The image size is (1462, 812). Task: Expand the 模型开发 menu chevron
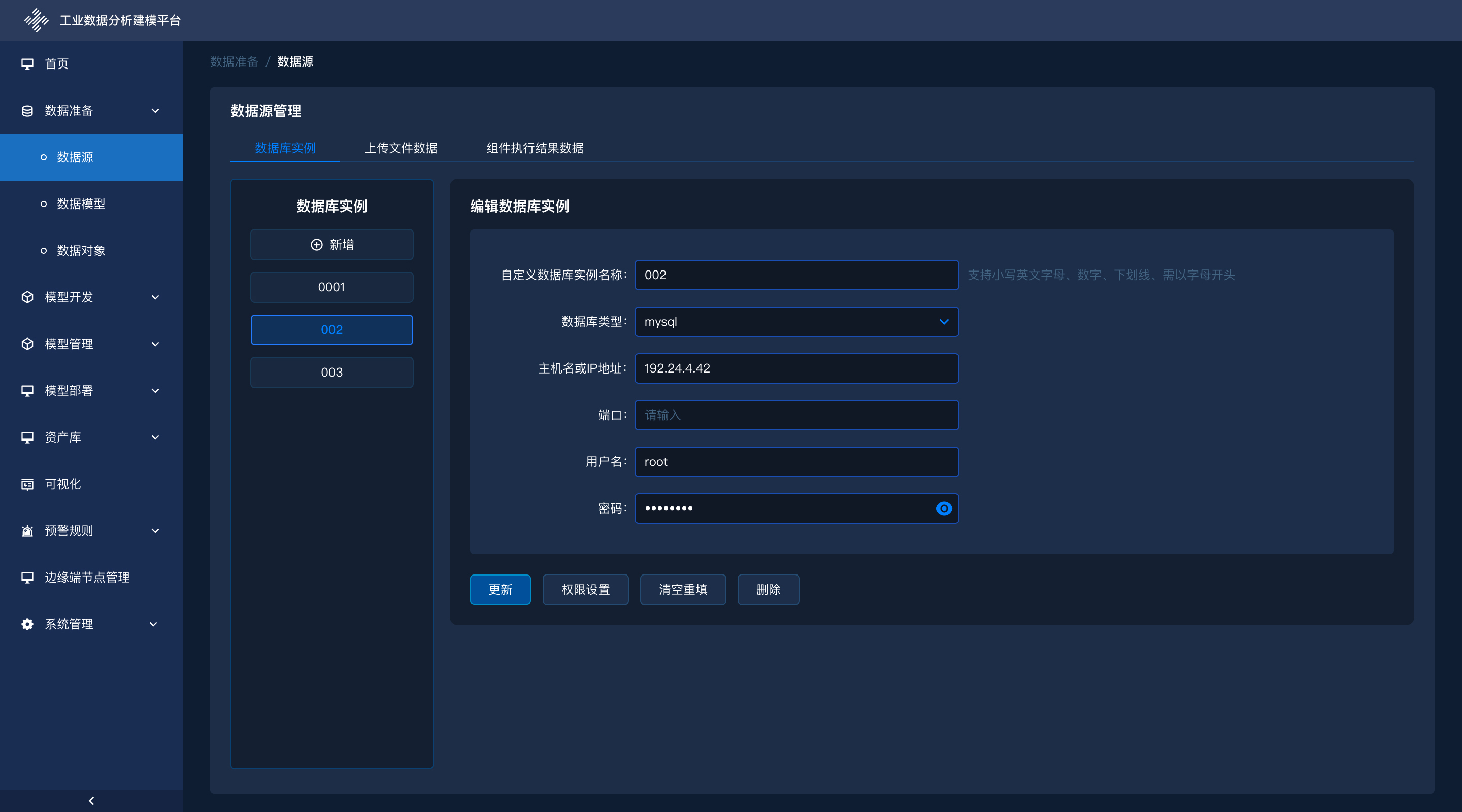coord(155,297)
